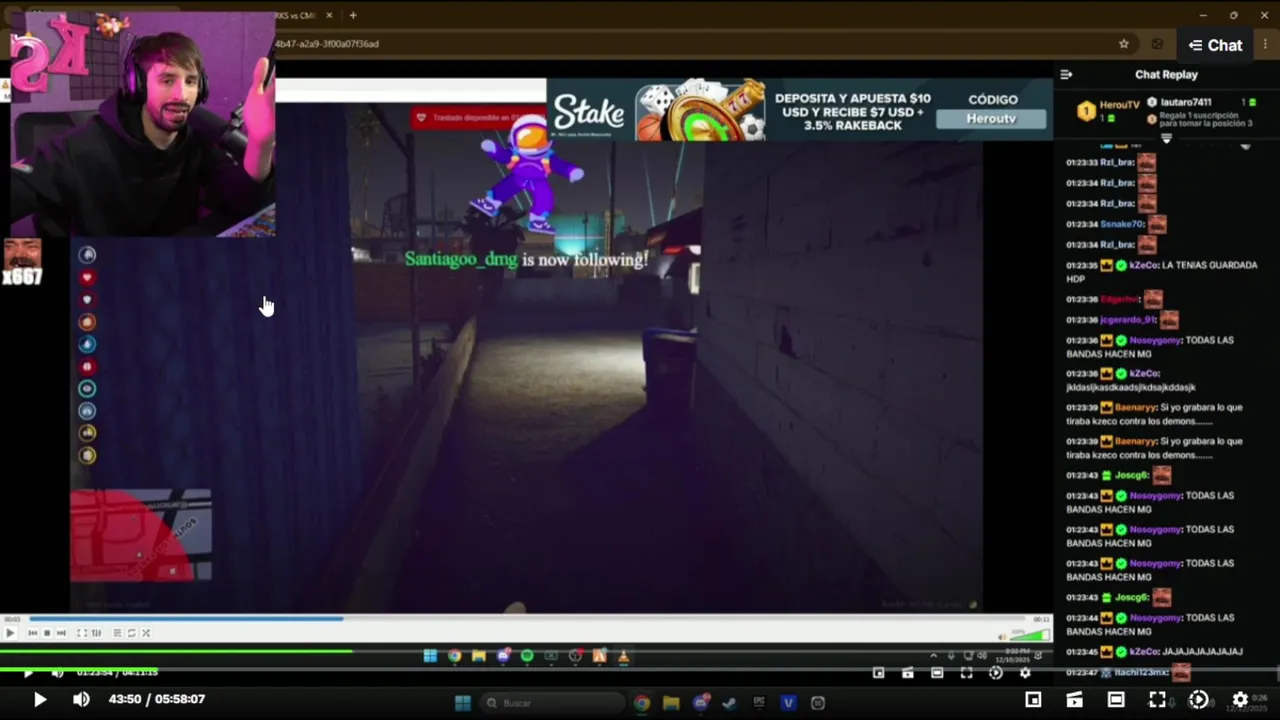The height and width of the screenshot is (720, 1280).
Task: Expand the gift leaderboard down arrow
Action: [1166, 140]
